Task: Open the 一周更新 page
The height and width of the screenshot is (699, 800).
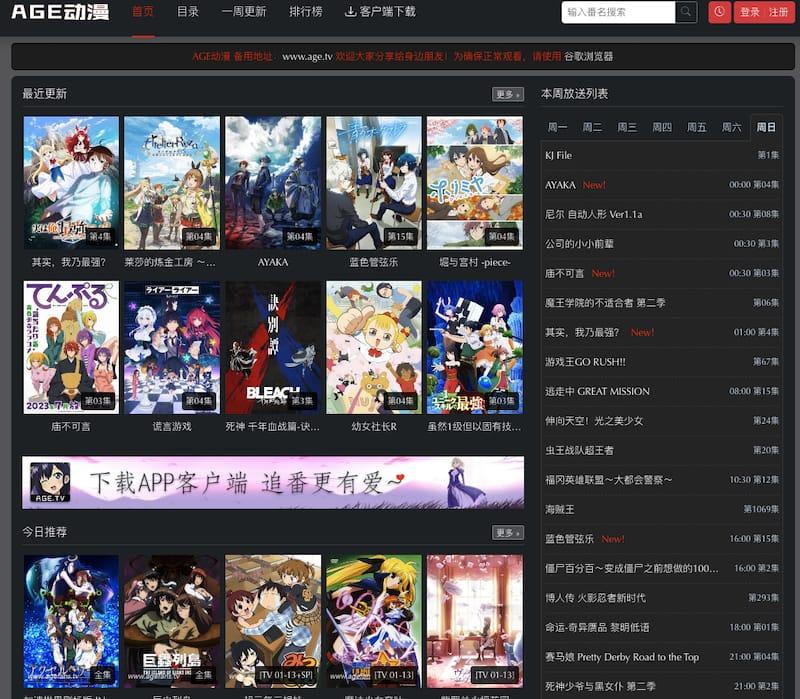Action: point(244,12)
